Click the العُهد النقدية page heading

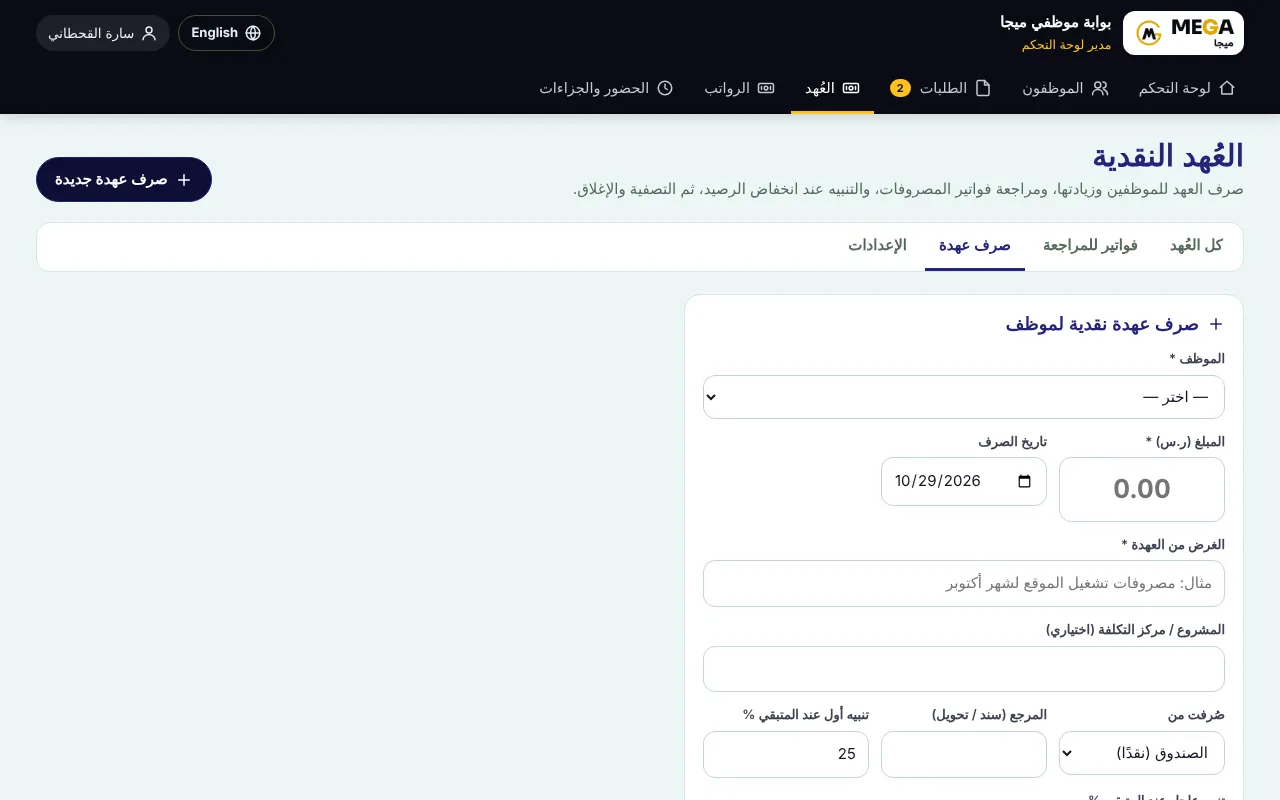point(1168,156)
